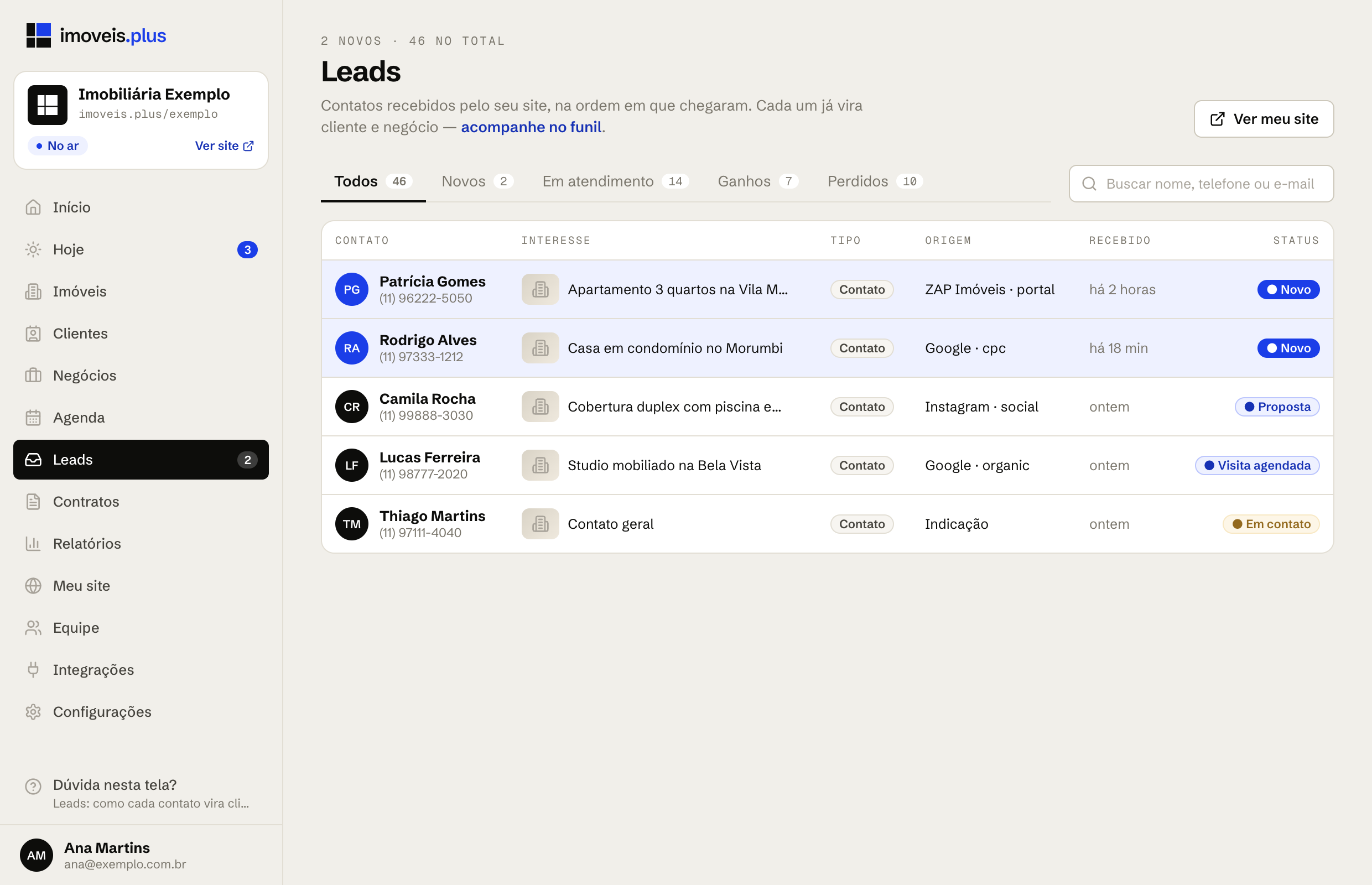Switch to the Perdidos tab
1372x885 pixels.
tap(875, 181)
